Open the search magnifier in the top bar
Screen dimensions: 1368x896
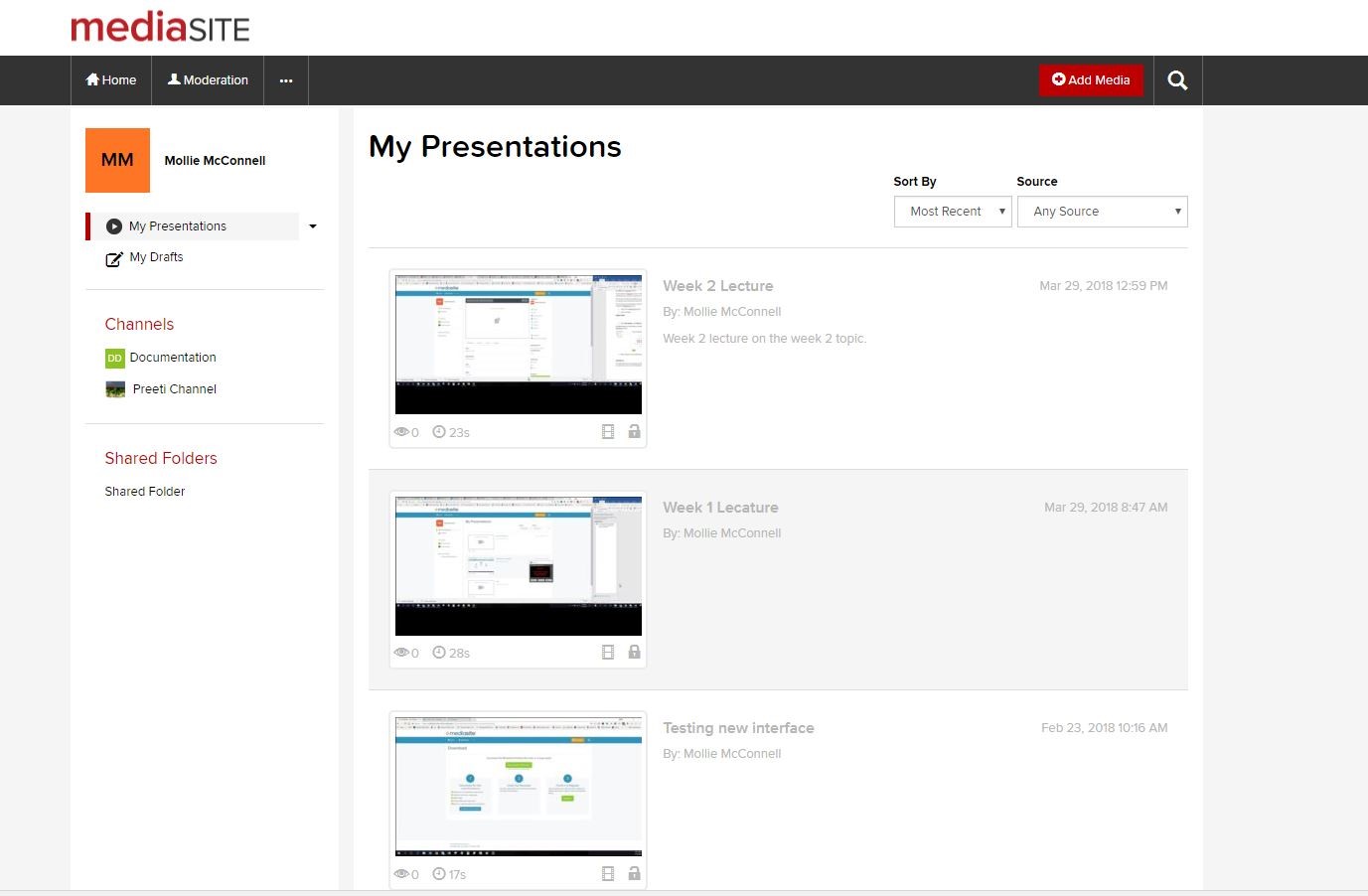click(x=1177, y=79)
